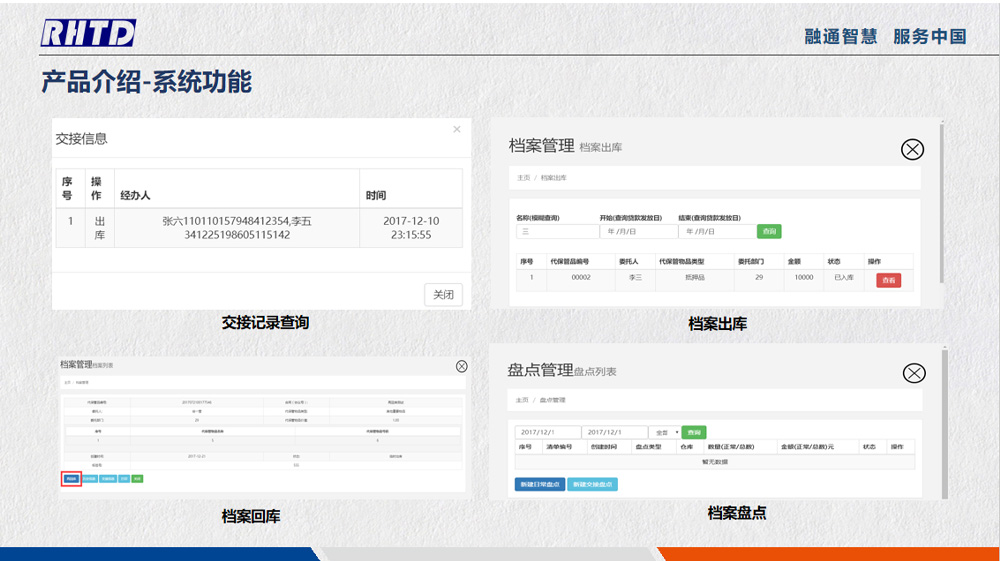Click the RHTD logo
This screenshot has width=1000, height=561.
[x=88, y=33]
